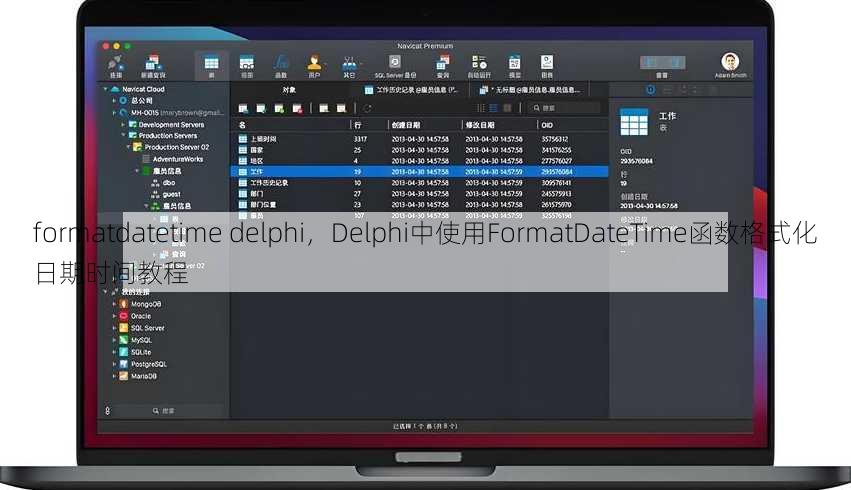
Task: Click the info icon in right panel
Action: pyautogui.click(x=650, y=90)
